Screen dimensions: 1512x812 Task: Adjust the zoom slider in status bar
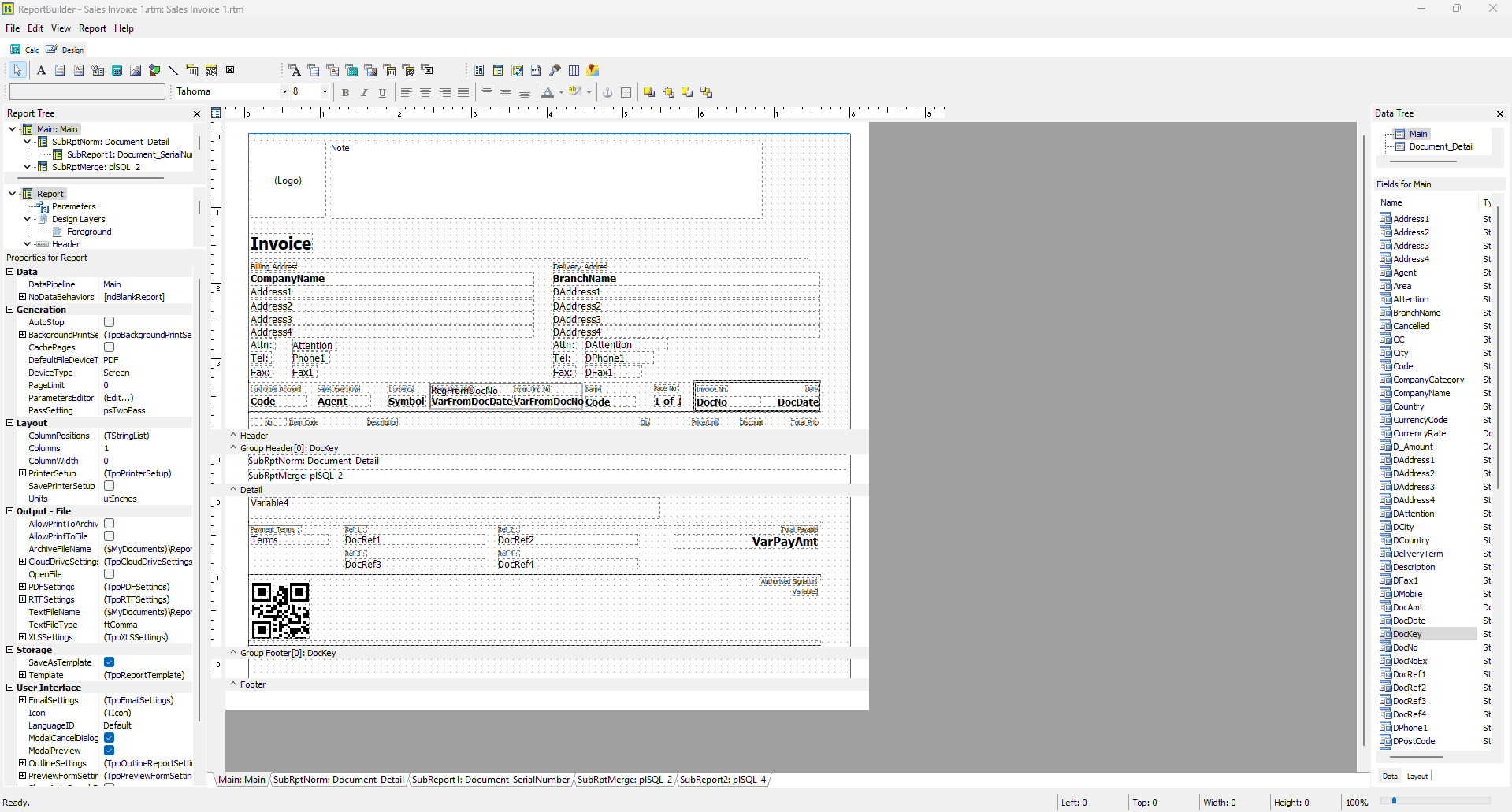click(1394, 801)
